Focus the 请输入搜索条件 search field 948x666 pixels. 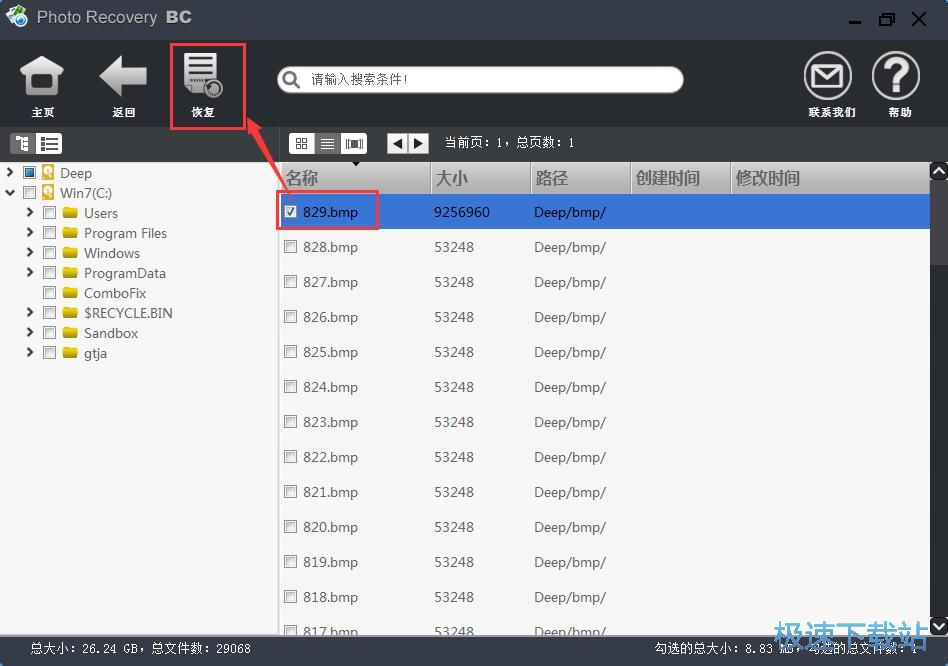point(481,80)
